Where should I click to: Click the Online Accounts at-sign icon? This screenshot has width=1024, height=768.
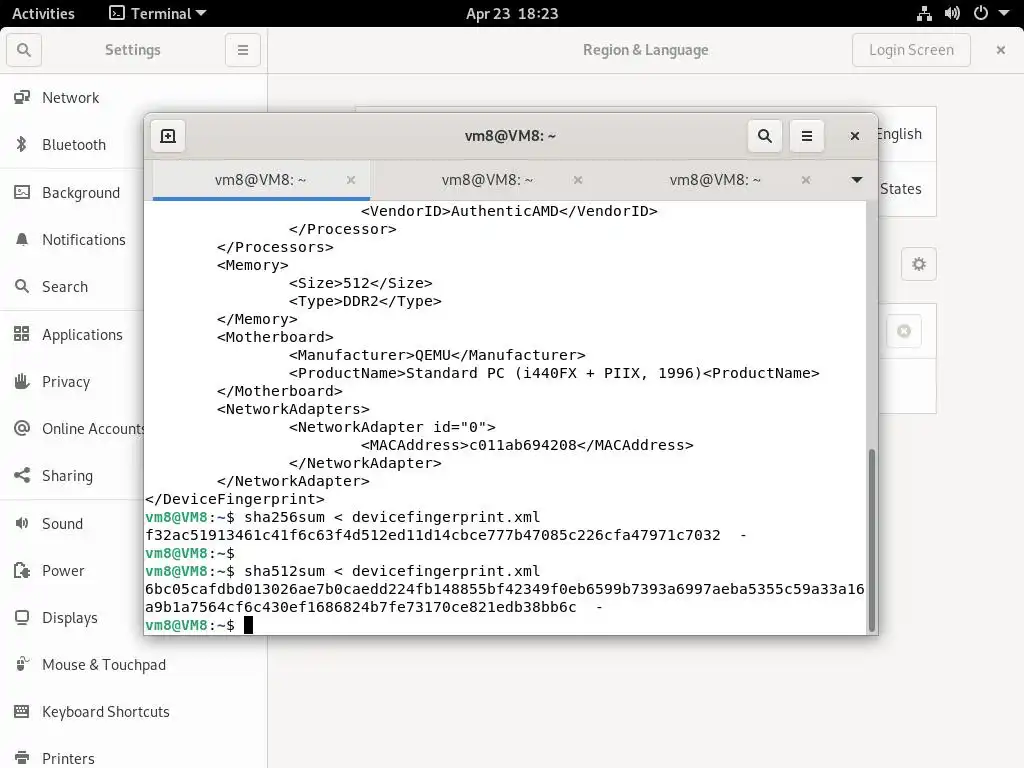[22, 428]
